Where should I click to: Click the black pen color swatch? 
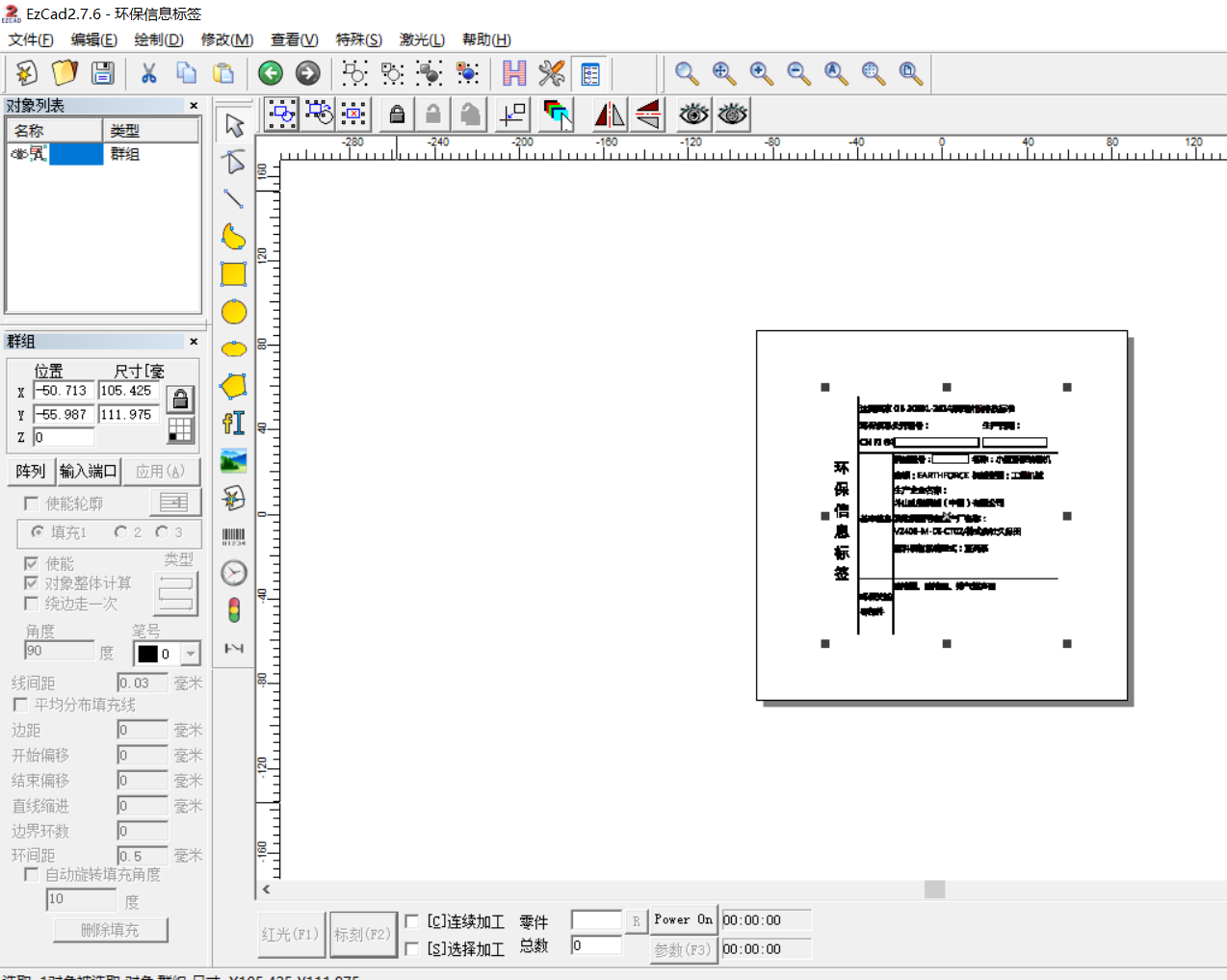click(x=147, y=654)
